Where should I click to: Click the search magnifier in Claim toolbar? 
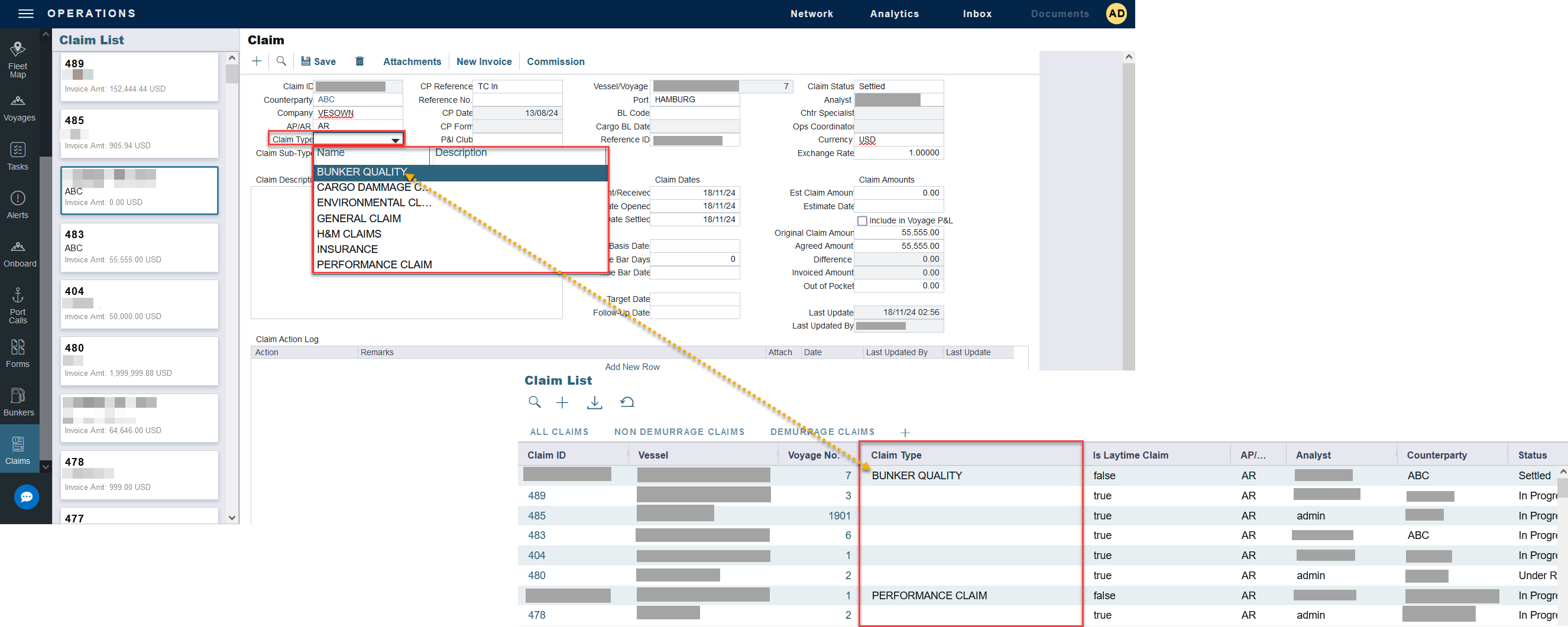pos(281,61)
